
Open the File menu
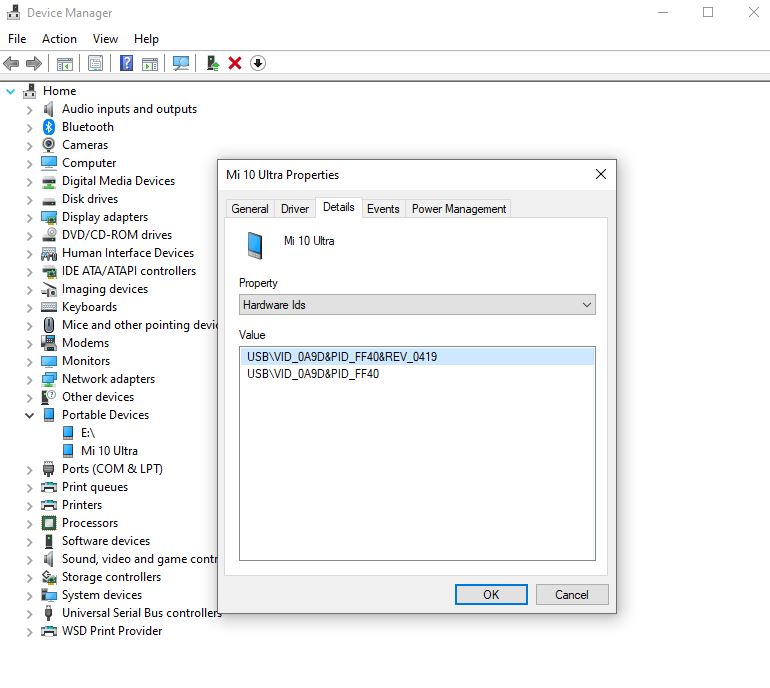[17, 39]
